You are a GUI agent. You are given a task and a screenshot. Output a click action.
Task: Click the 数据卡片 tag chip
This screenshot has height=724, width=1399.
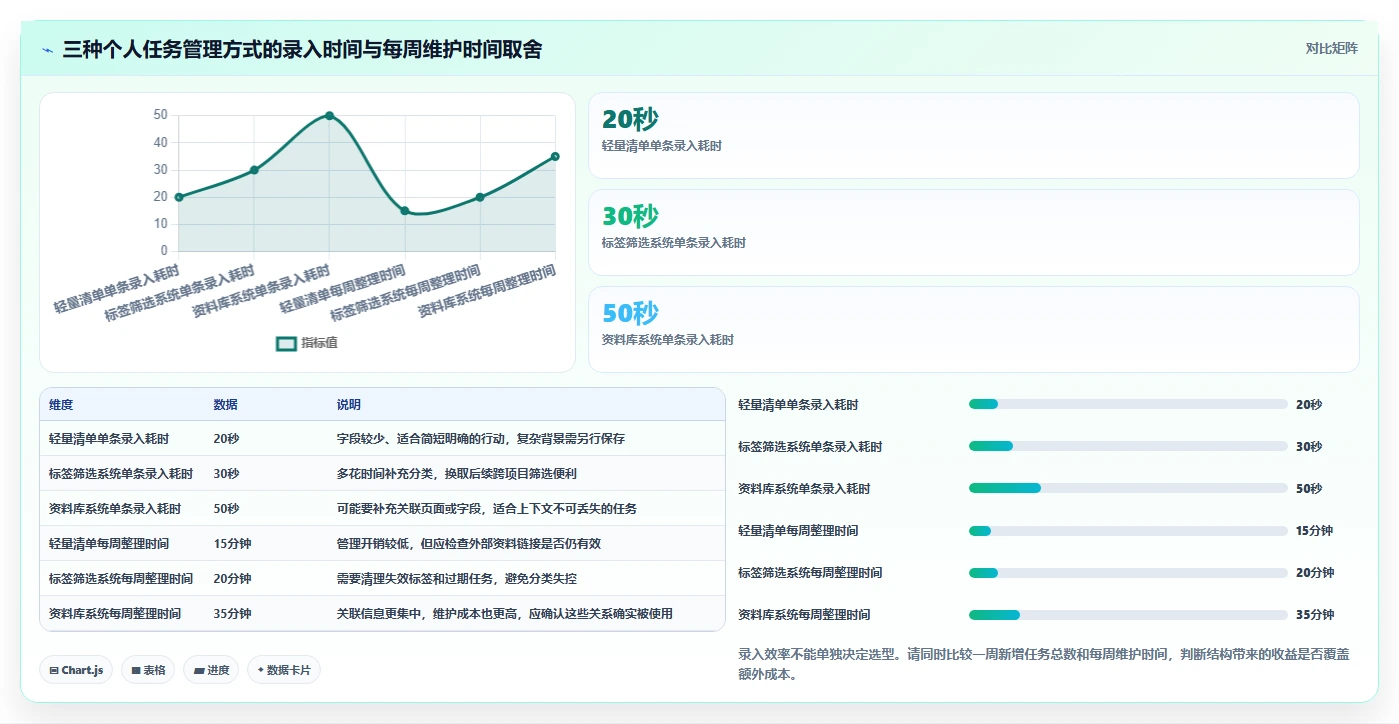[x=284, y=670]
